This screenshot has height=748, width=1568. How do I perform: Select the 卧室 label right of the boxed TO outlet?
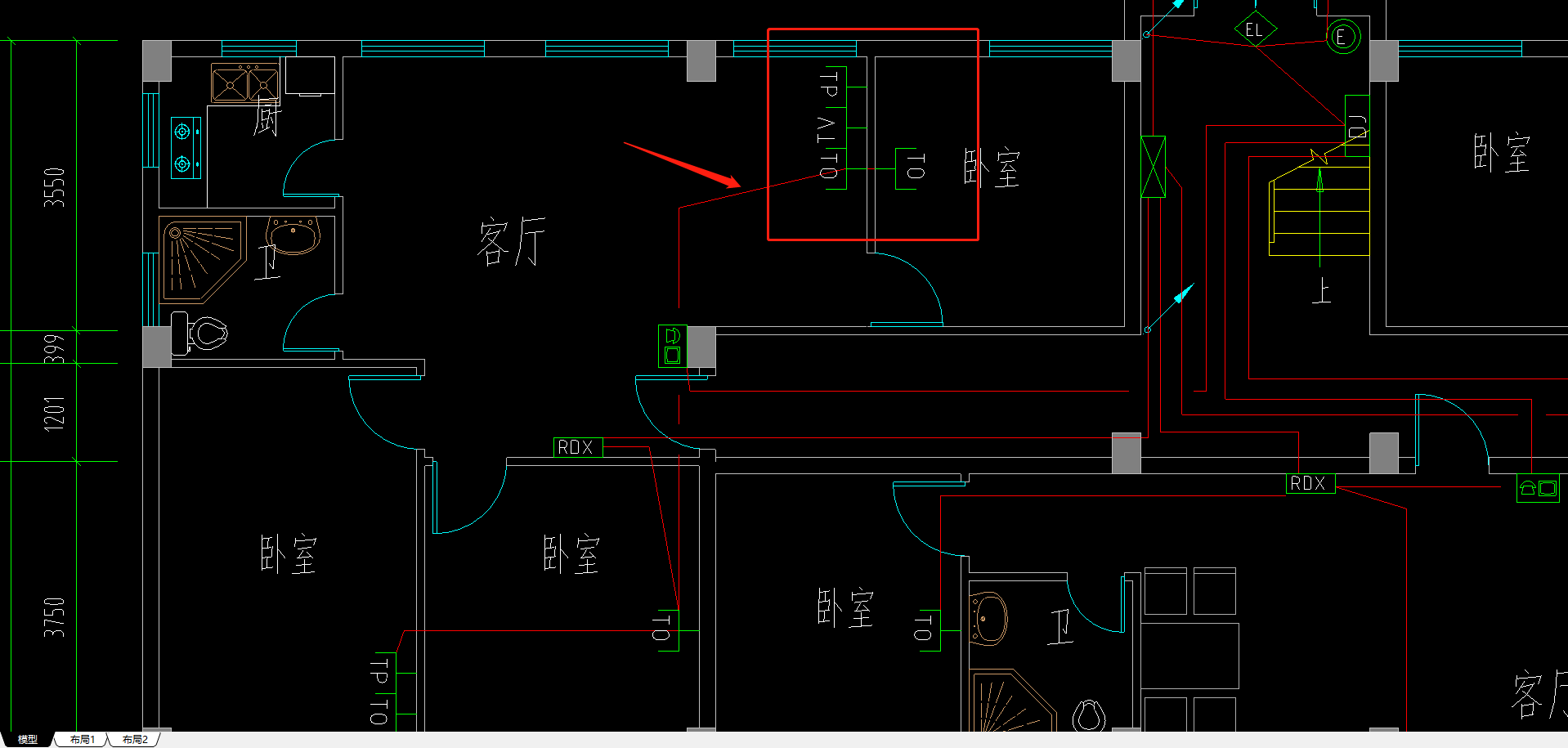point(992,168)
